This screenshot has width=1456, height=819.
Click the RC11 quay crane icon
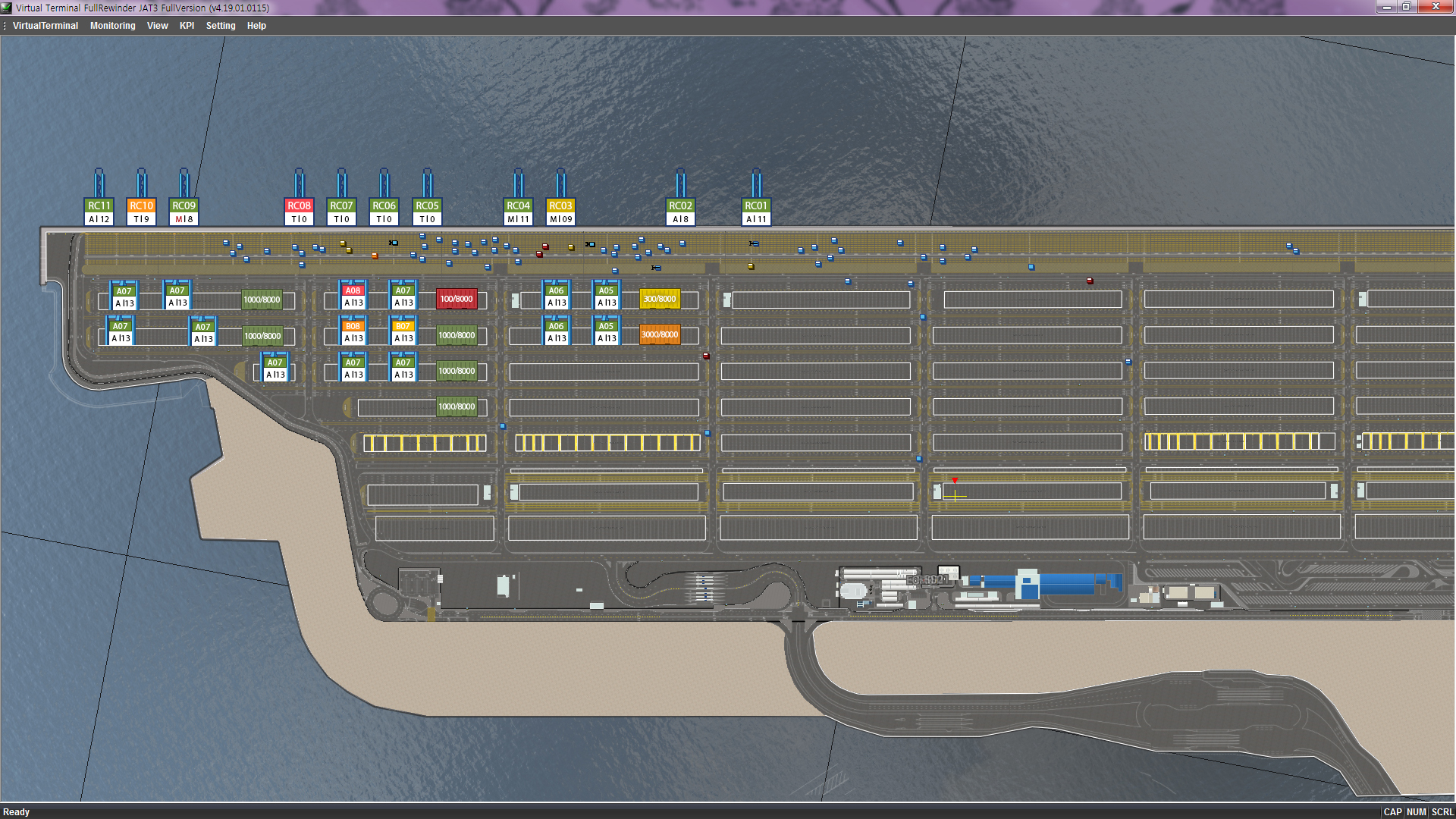pos(99,206)
